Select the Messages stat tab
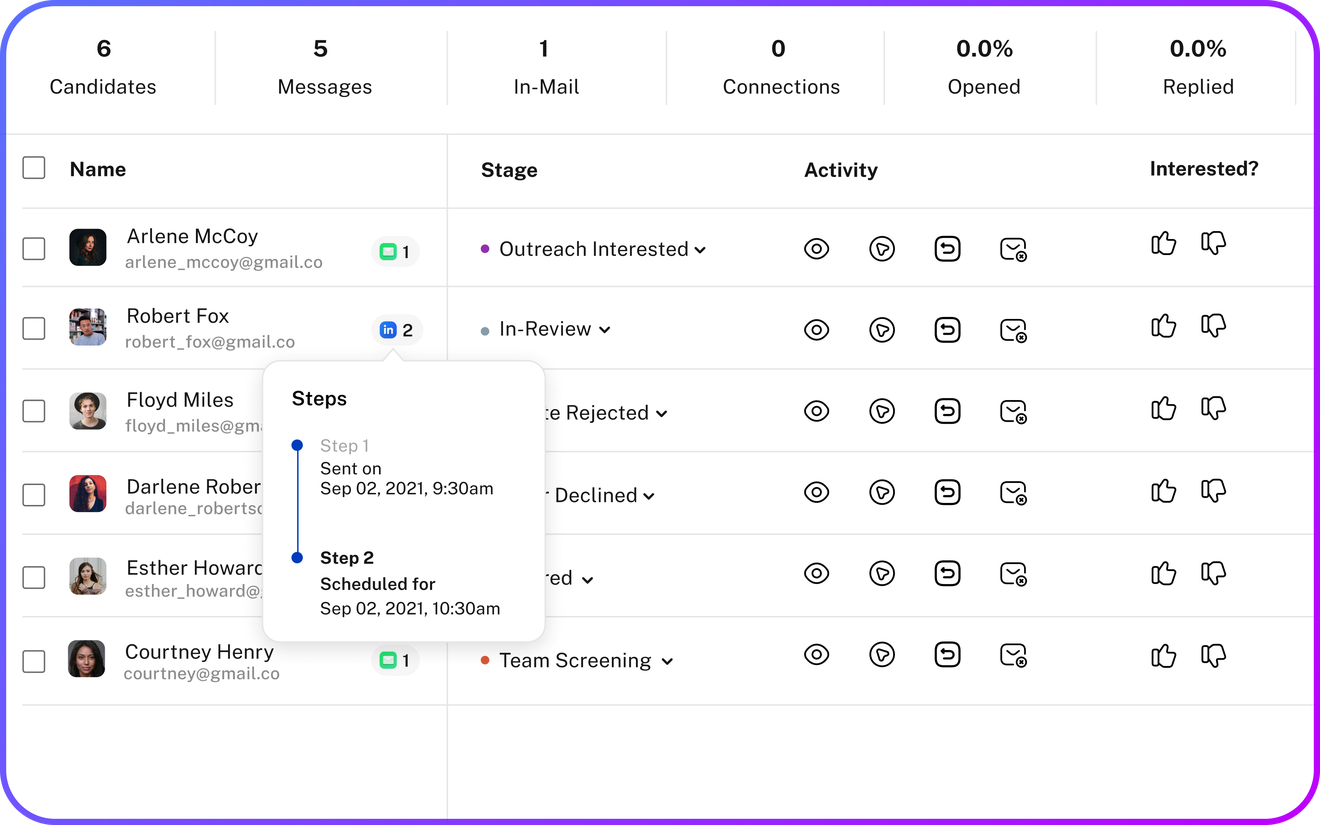The image size is (1320, 825). point(324,67)
